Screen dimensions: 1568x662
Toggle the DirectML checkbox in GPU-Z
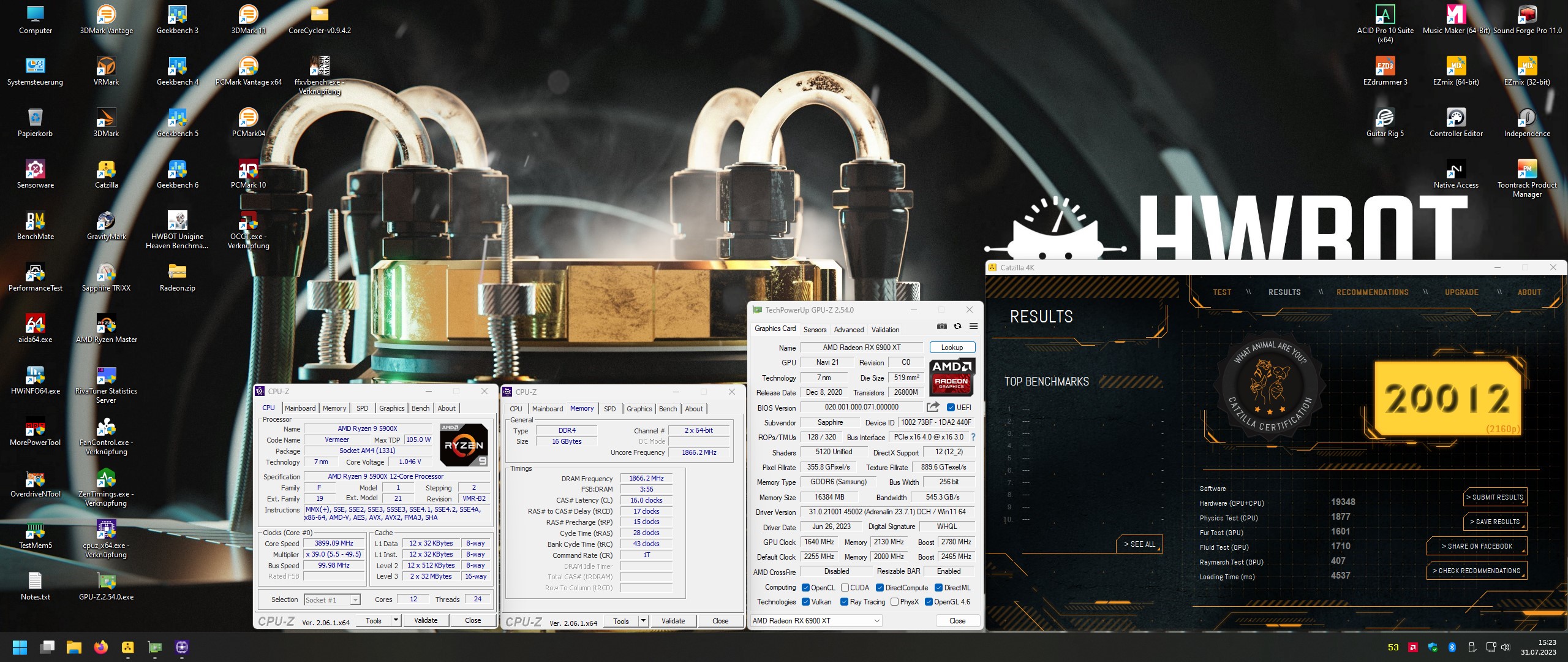click(x=938, y=588)
